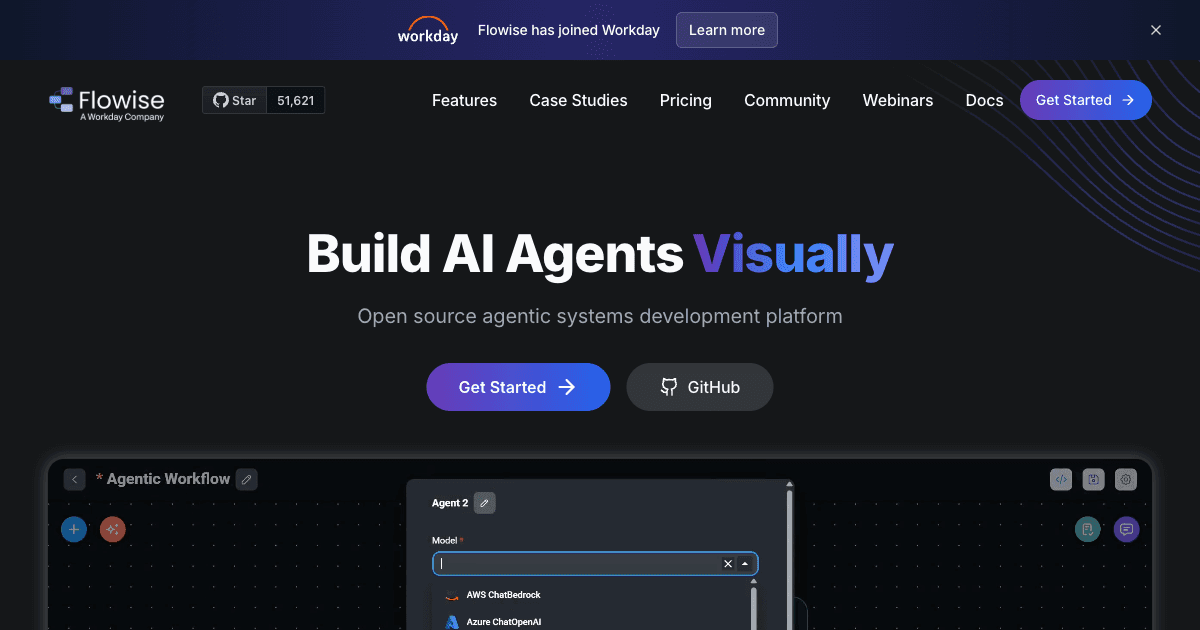
Task: Open Flowise on GitHub
Action: 699,387
